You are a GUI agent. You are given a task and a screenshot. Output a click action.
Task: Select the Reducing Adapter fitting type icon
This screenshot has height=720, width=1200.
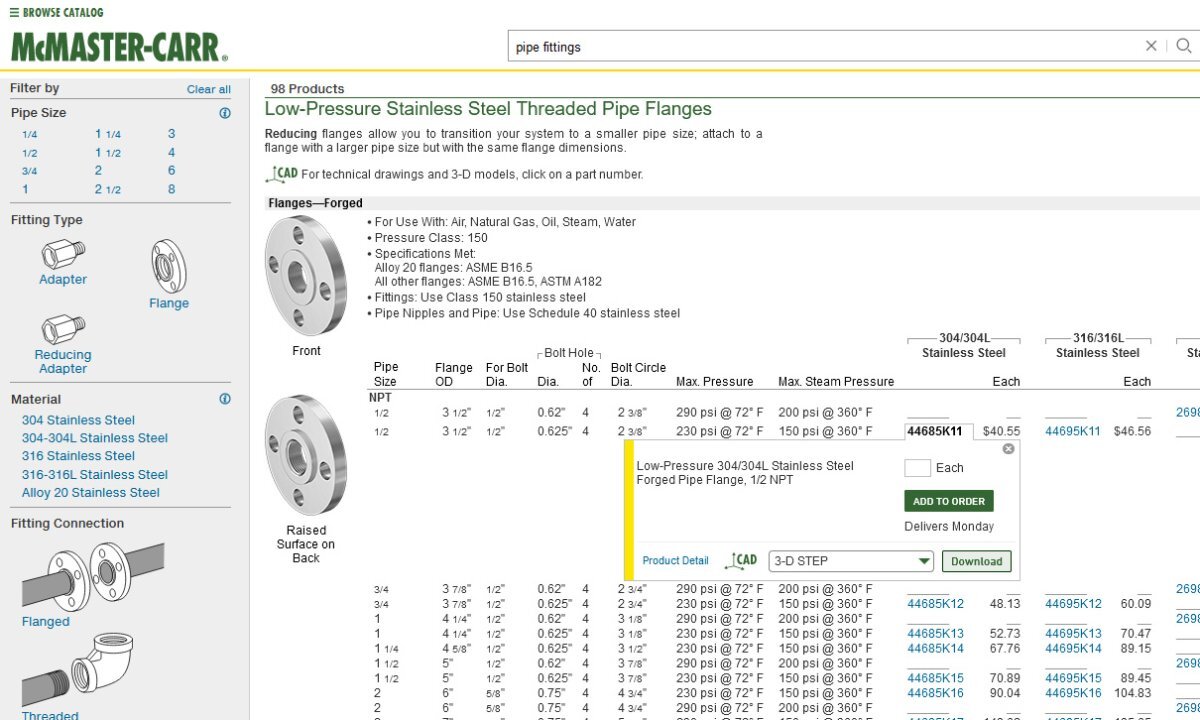63,330
